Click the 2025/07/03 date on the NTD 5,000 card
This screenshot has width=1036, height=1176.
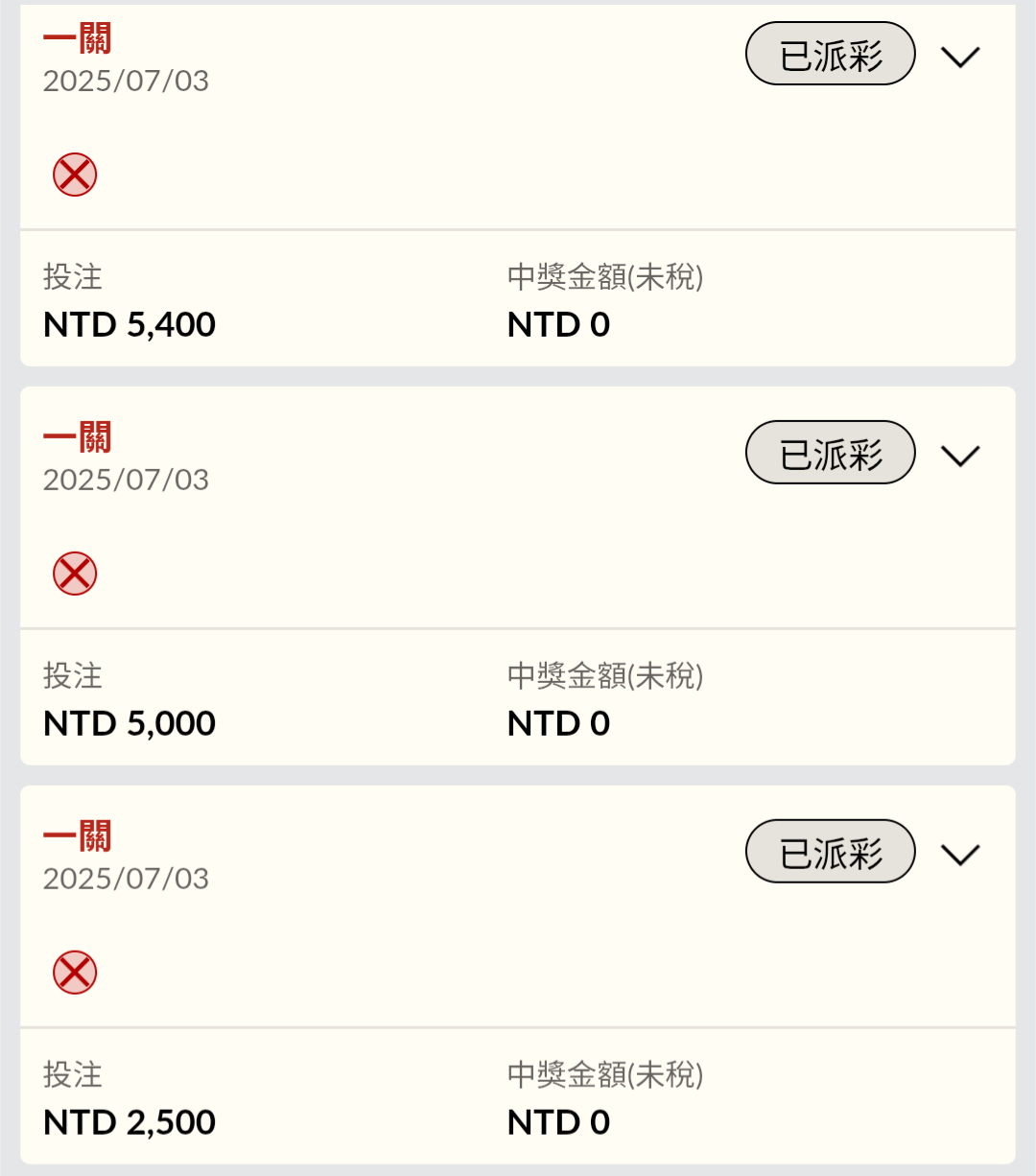pyautogui.click(x=126, y=480)
